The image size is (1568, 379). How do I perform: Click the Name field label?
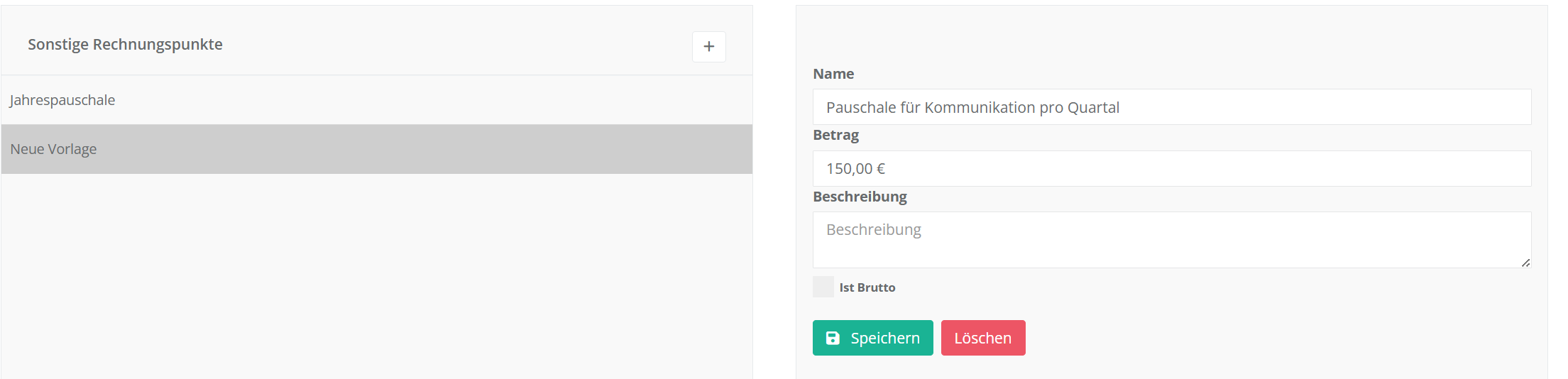tap(833, 74)
